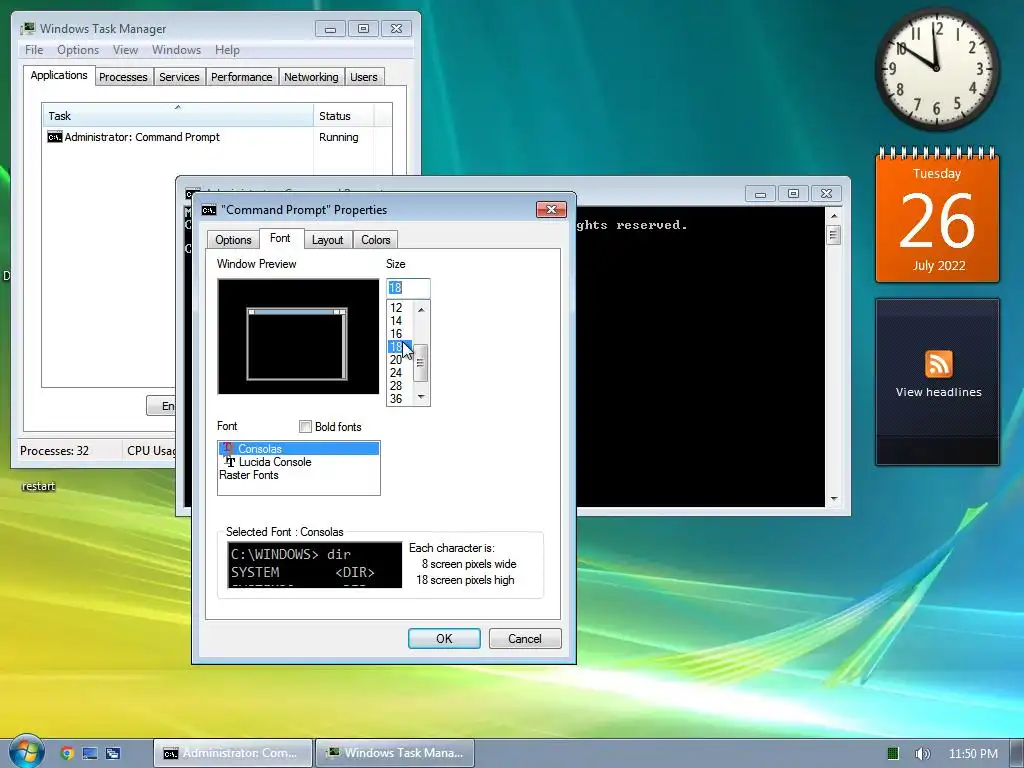Click View headlines in feed gadget
The height and width of the screenshot is (768, 1024).
coord(938,392)
